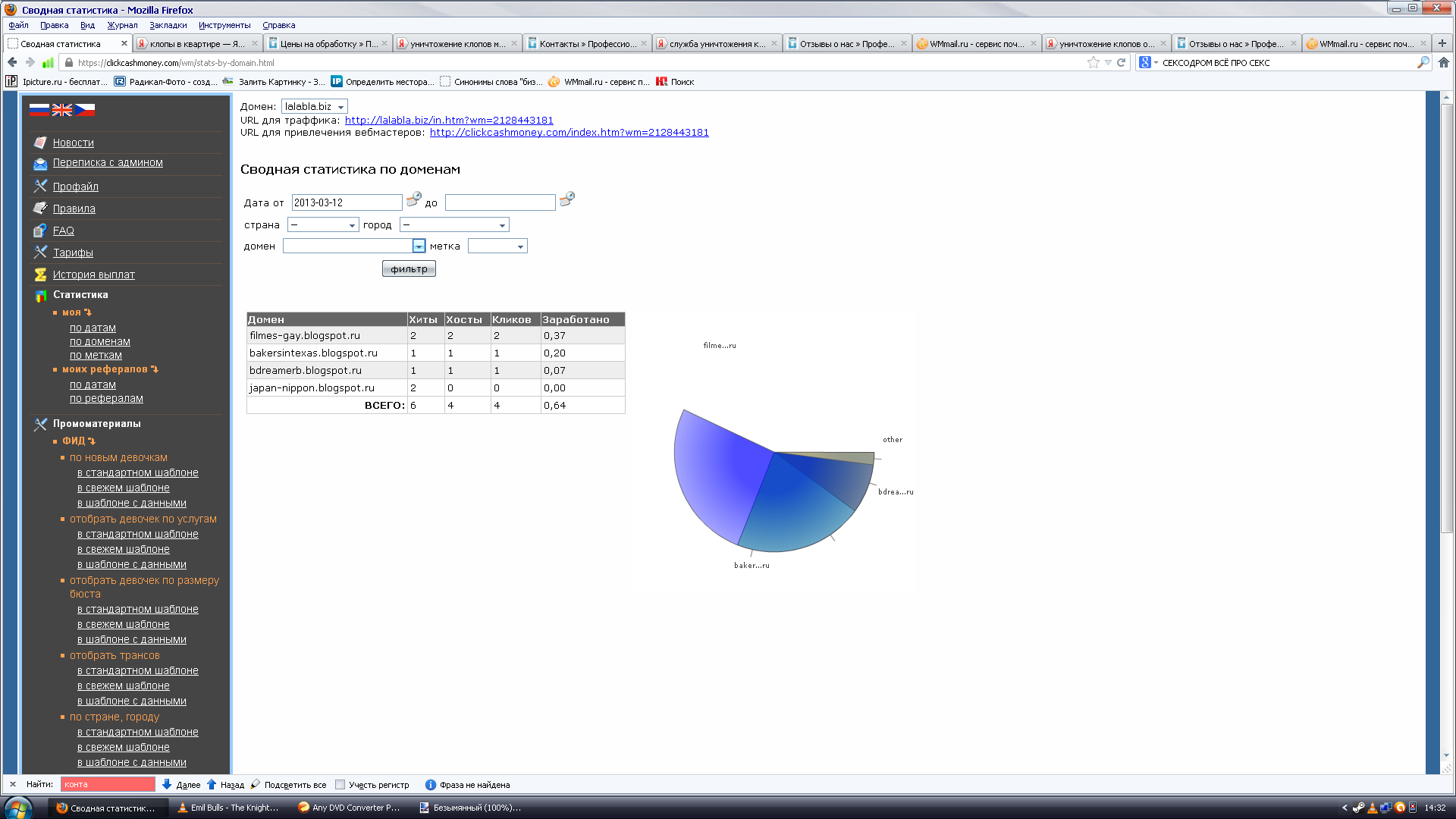Select the Czech flag language icon
The height and width of the screenshot is (819, 1456).
pos(85,110)
